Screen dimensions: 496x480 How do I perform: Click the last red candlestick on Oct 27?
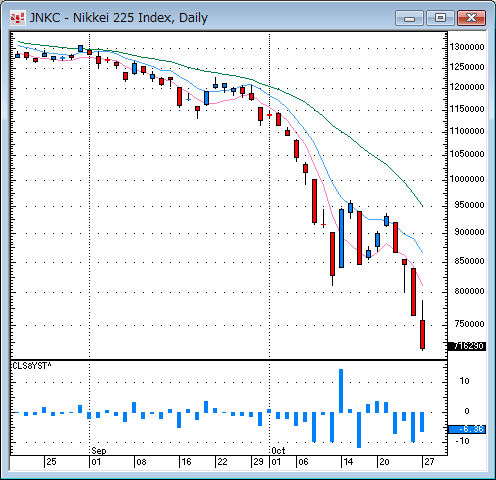(422, 334)
